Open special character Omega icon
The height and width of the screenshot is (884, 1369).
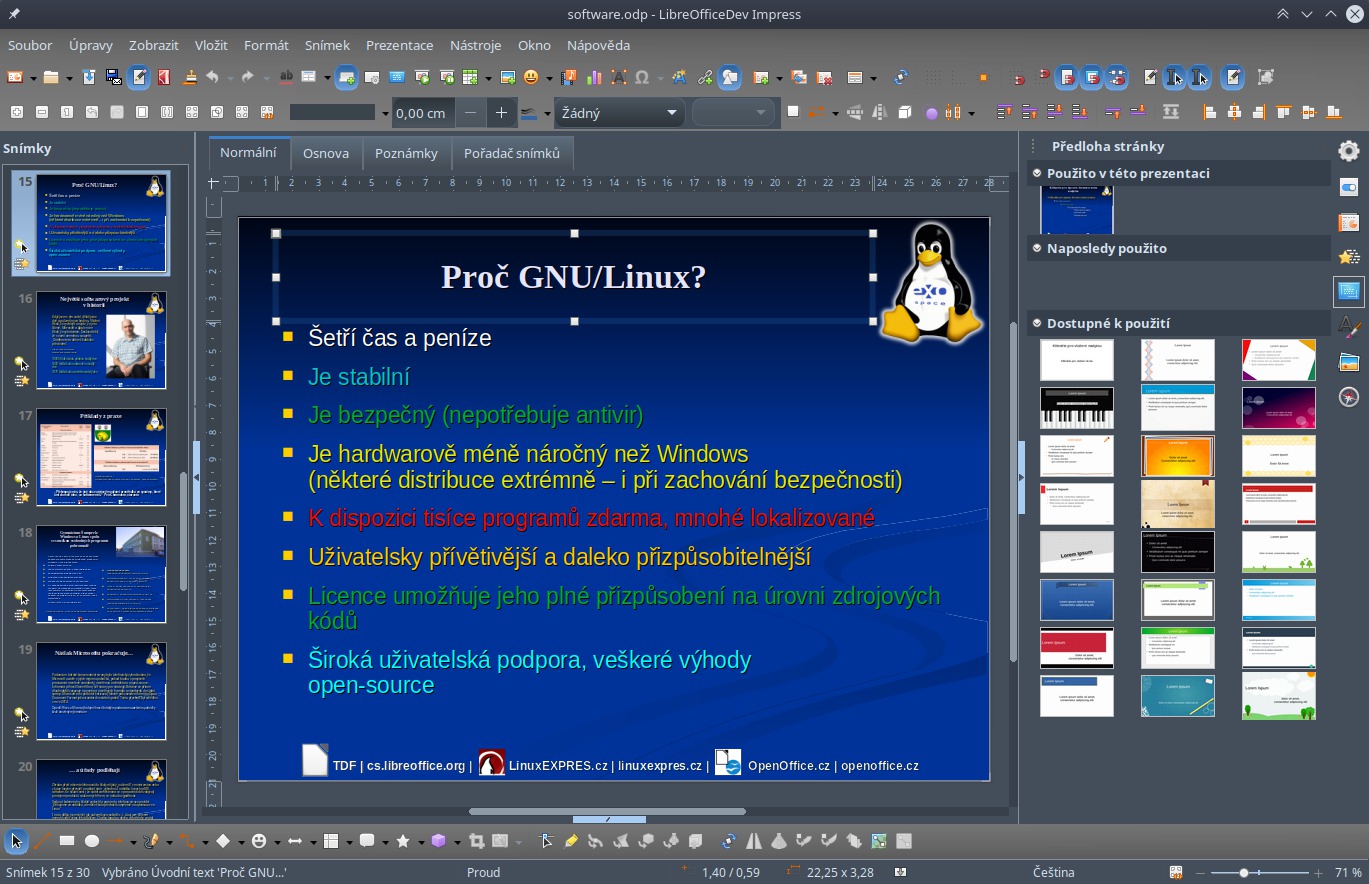[x=642, y=77]
